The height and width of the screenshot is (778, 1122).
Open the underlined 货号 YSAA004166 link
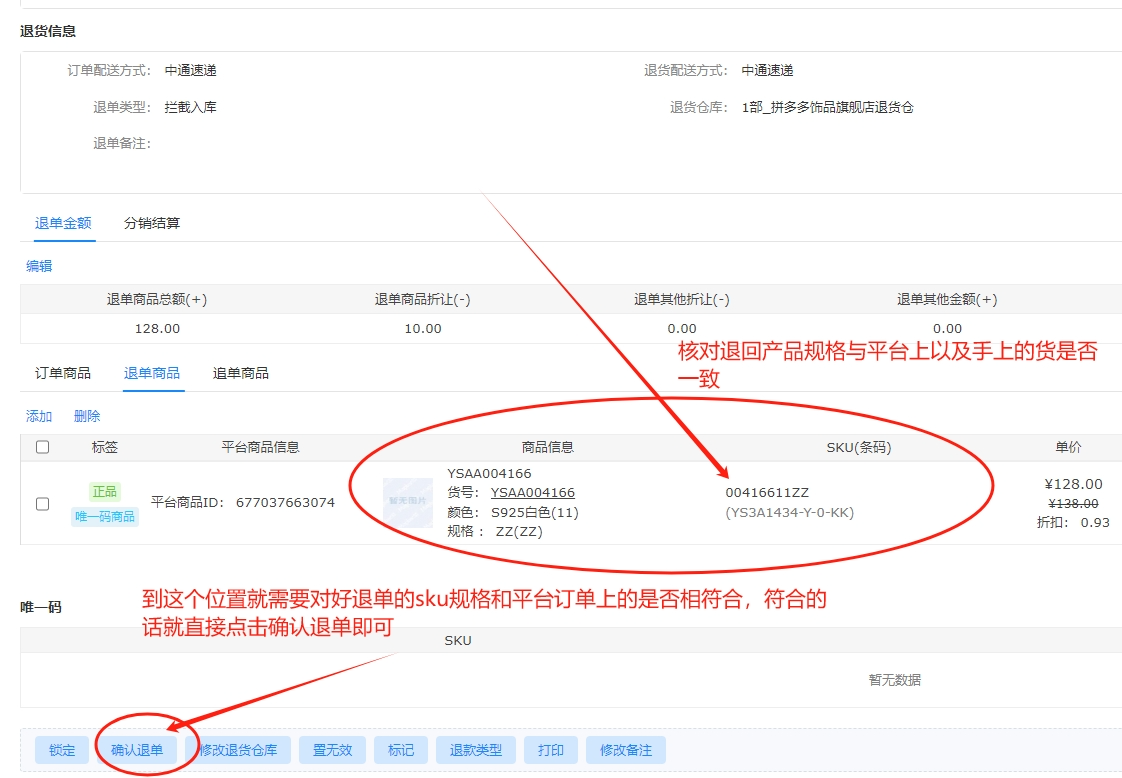pos(532,492)
